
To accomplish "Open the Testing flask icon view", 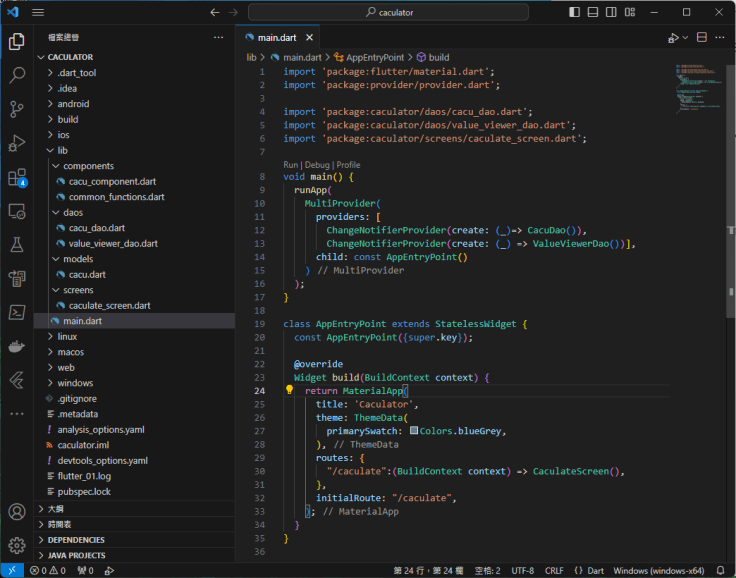I will (x=17, y=245).
